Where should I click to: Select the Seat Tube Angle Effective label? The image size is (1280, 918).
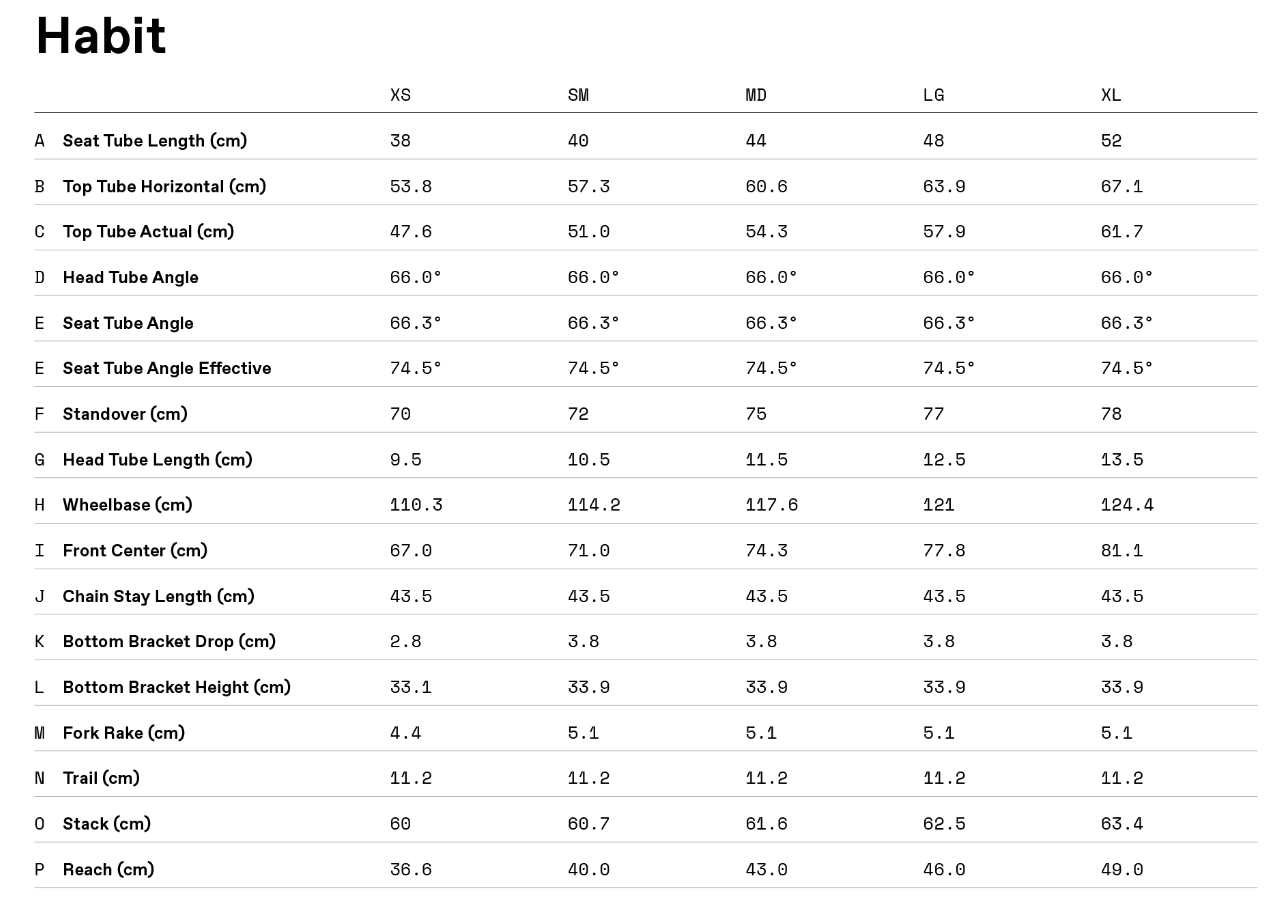point(167,368)
